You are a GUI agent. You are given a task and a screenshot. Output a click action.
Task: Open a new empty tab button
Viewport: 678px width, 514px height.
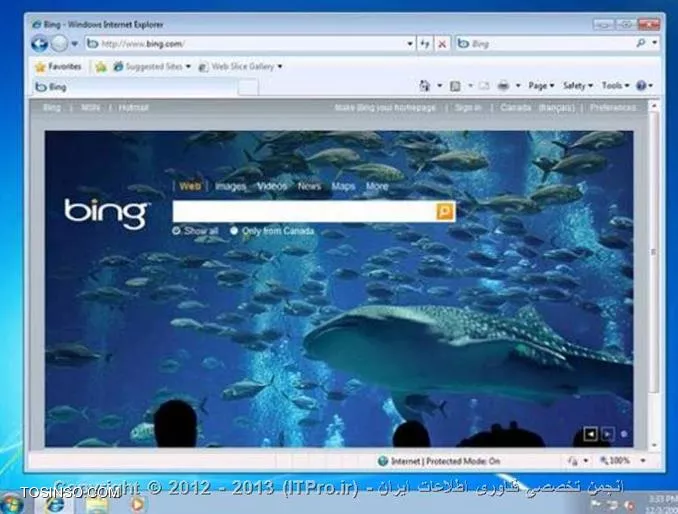pyautogui.click(x=248, y=87)
